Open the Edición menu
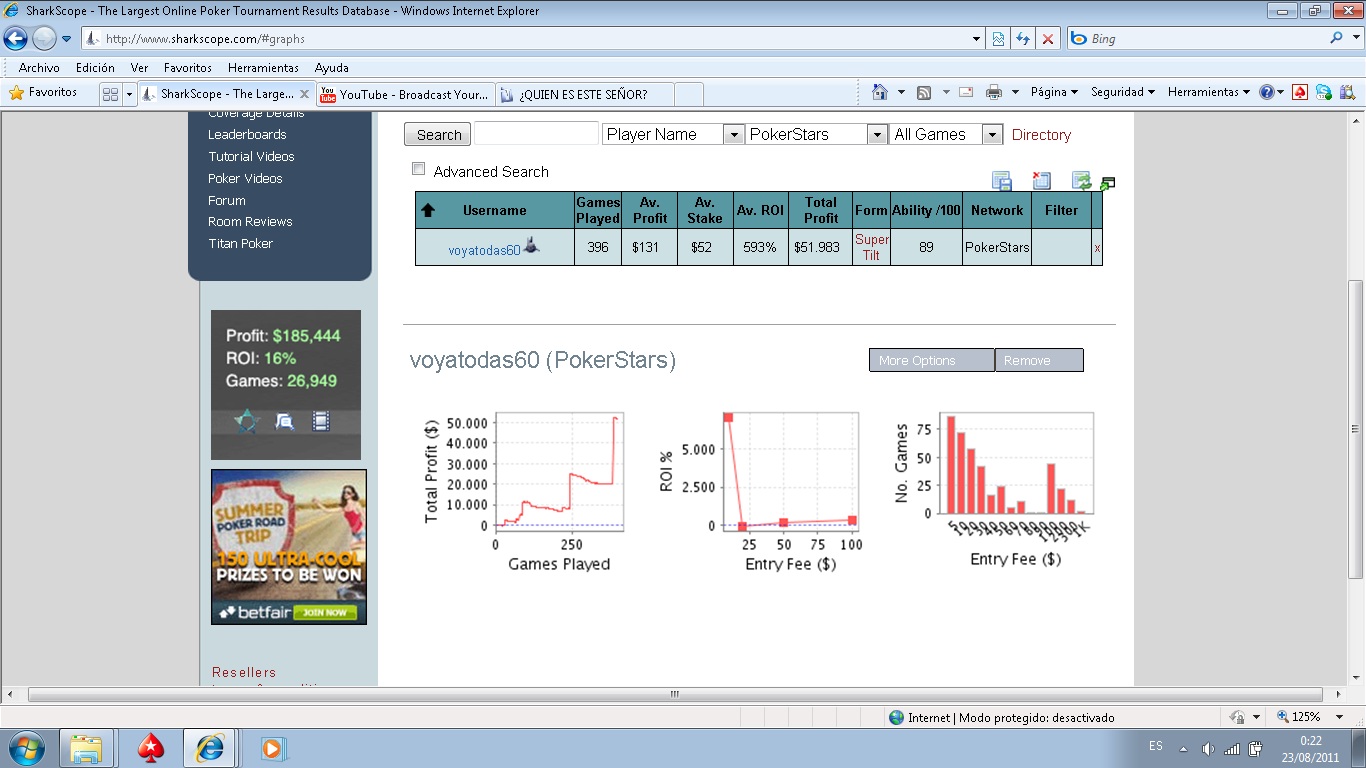This screenshot has width=1366, height=768. (95, 68)
